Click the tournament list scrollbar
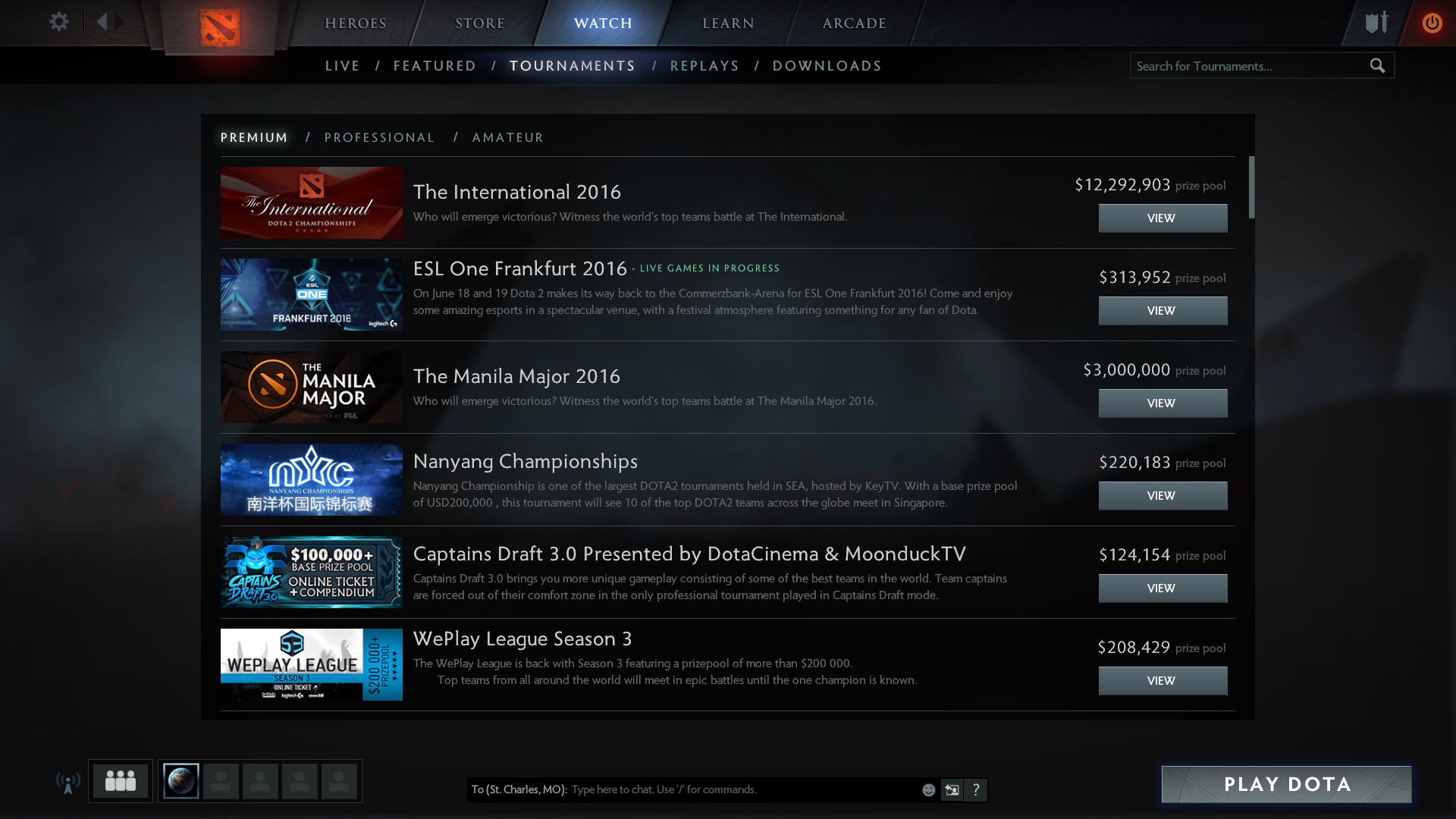This screenshot has height=819, width=1456. pyautogui.click(x=1251, y=187)
